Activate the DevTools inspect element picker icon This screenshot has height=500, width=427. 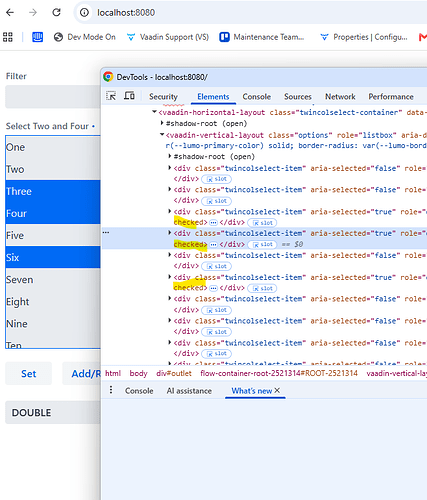pos(111,96)
